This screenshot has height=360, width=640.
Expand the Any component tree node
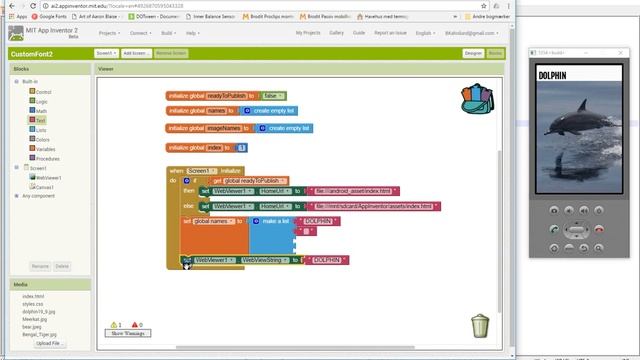tap(17, 196)
